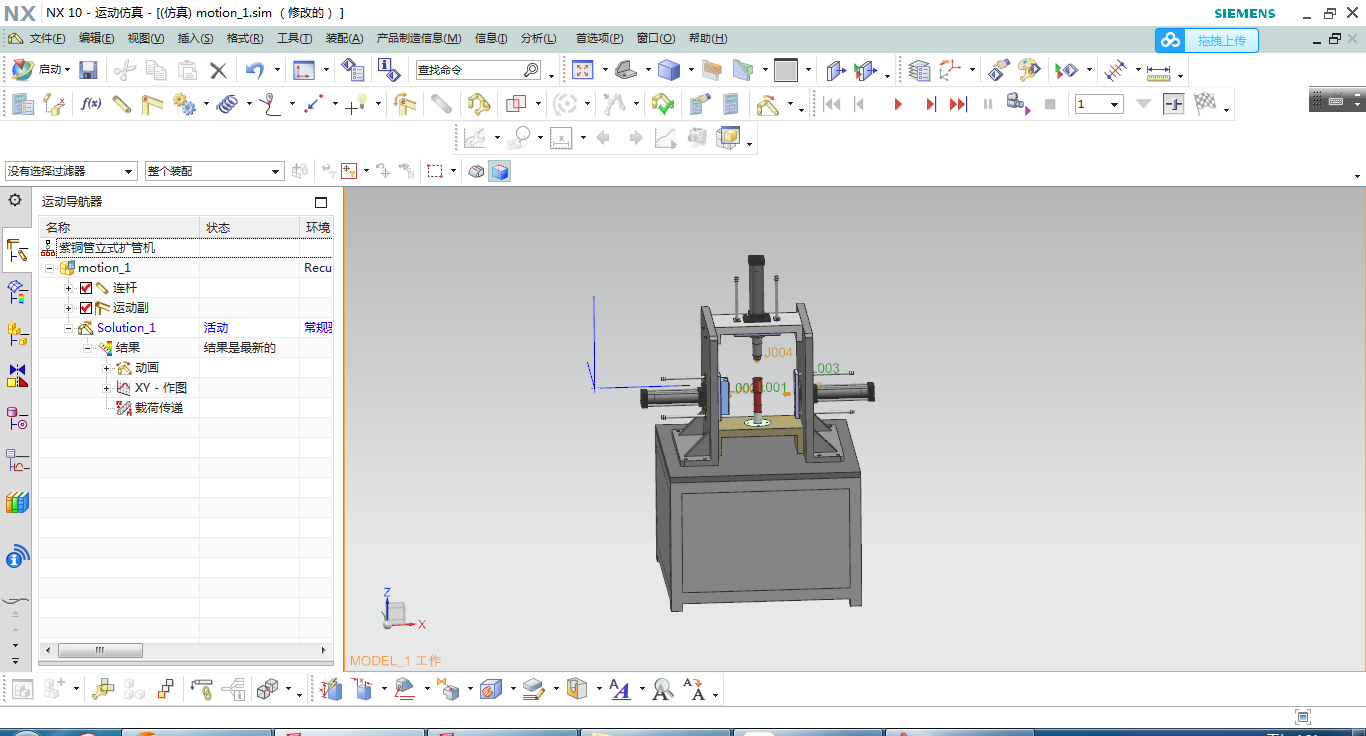Click the measure distance ruler icon
This screenshot has height=736, width=1366.
pos(1159,71)
